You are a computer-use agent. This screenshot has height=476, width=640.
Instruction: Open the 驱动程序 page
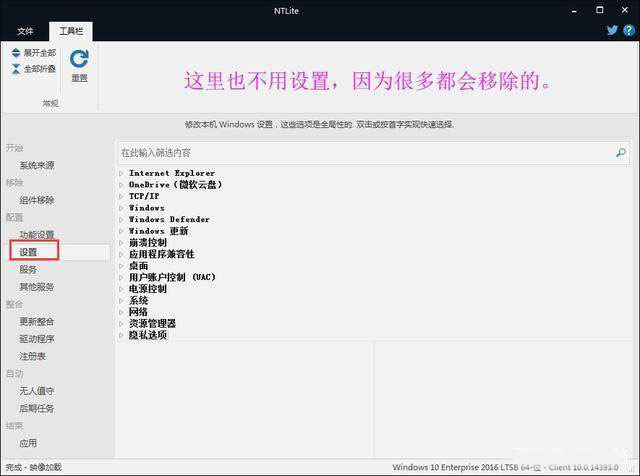point(37,339)
